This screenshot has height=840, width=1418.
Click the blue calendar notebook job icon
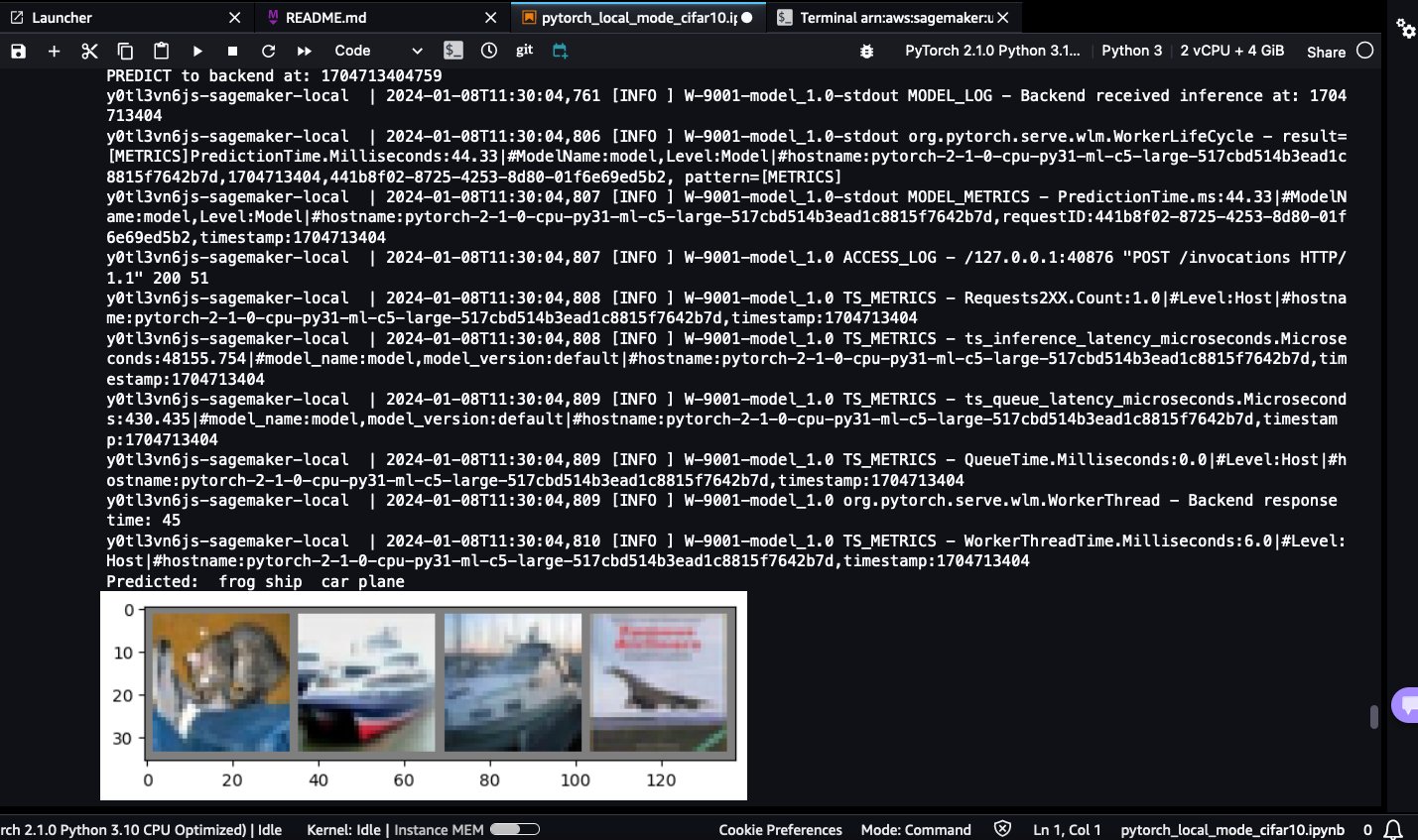[x=560, y=51]
